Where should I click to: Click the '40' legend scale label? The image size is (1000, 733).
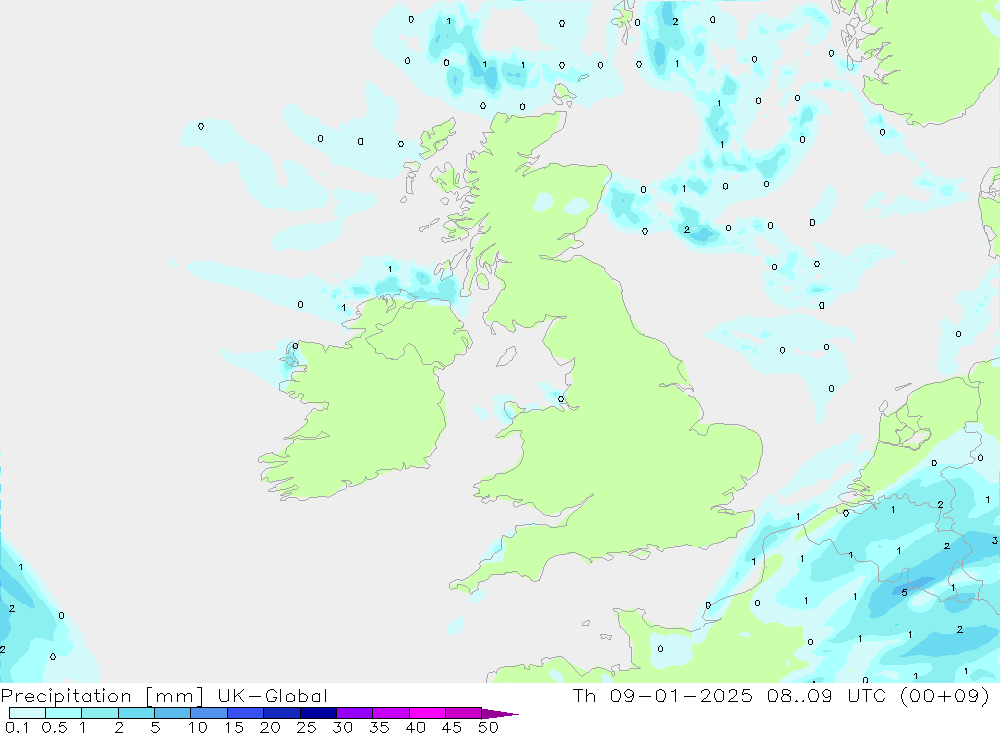(416, 727)
